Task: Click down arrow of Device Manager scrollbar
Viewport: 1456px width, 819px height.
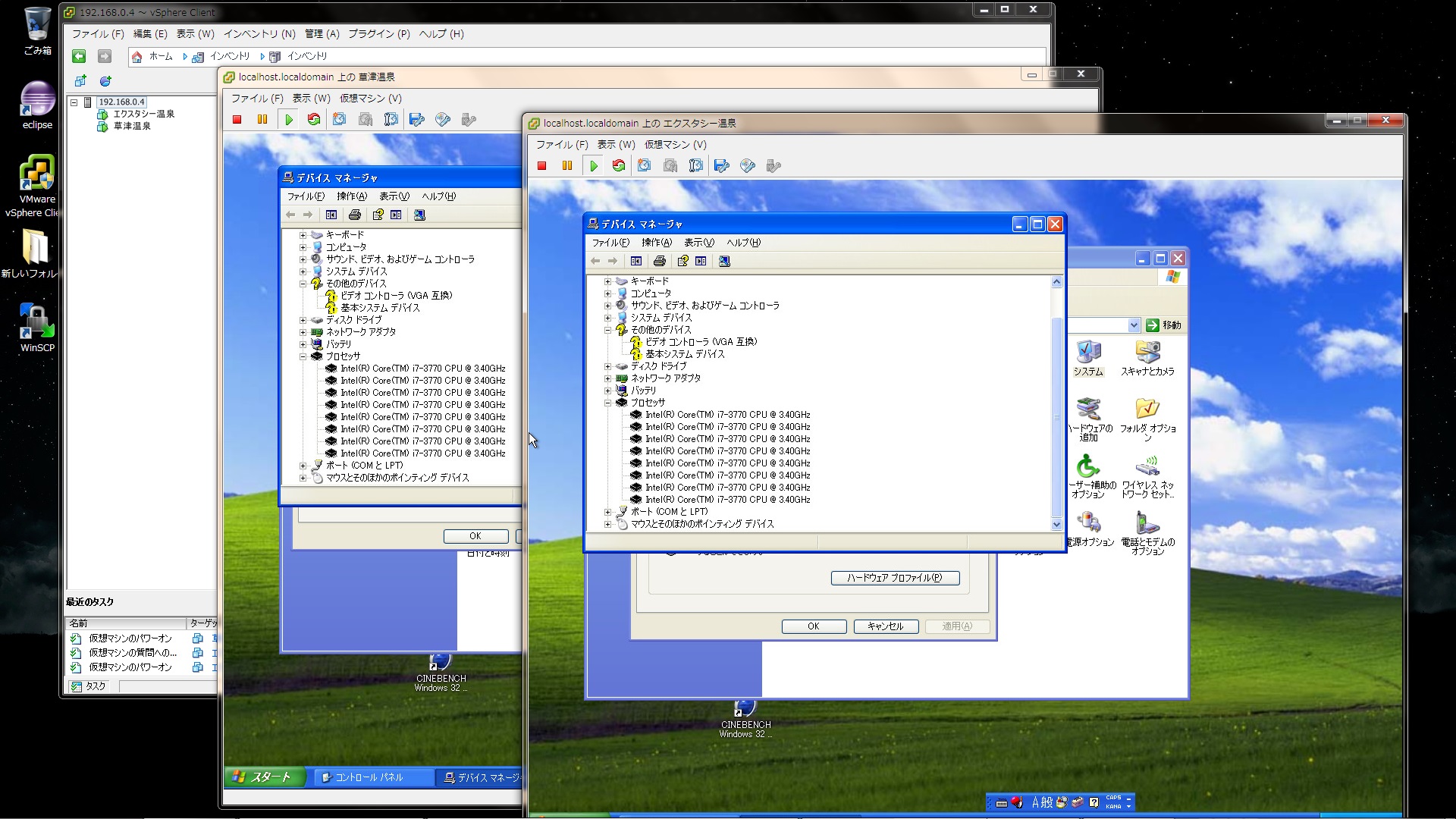Action: (1056, 524)
